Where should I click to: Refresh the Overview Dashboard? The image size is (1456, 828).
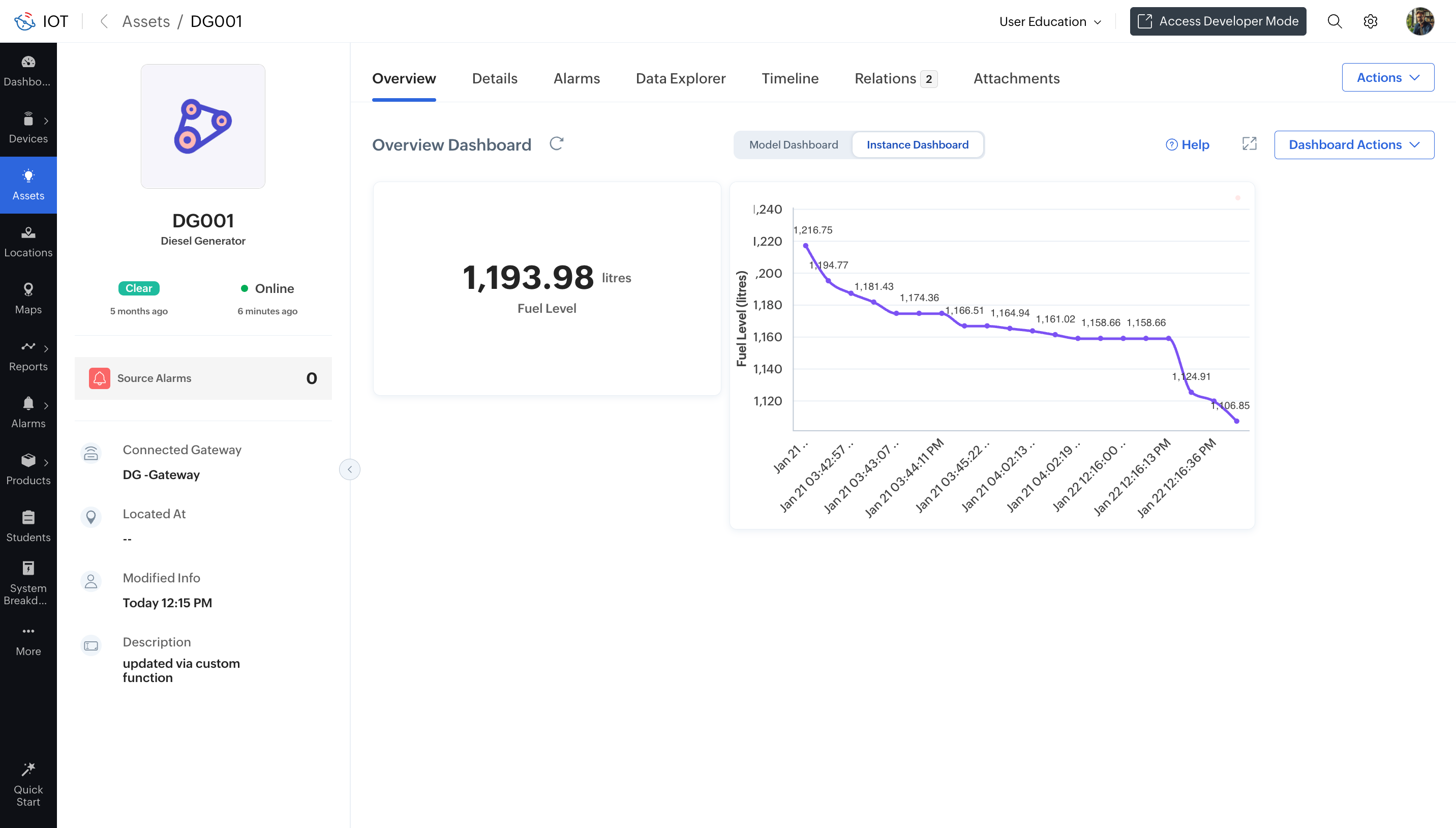(556, 144)
